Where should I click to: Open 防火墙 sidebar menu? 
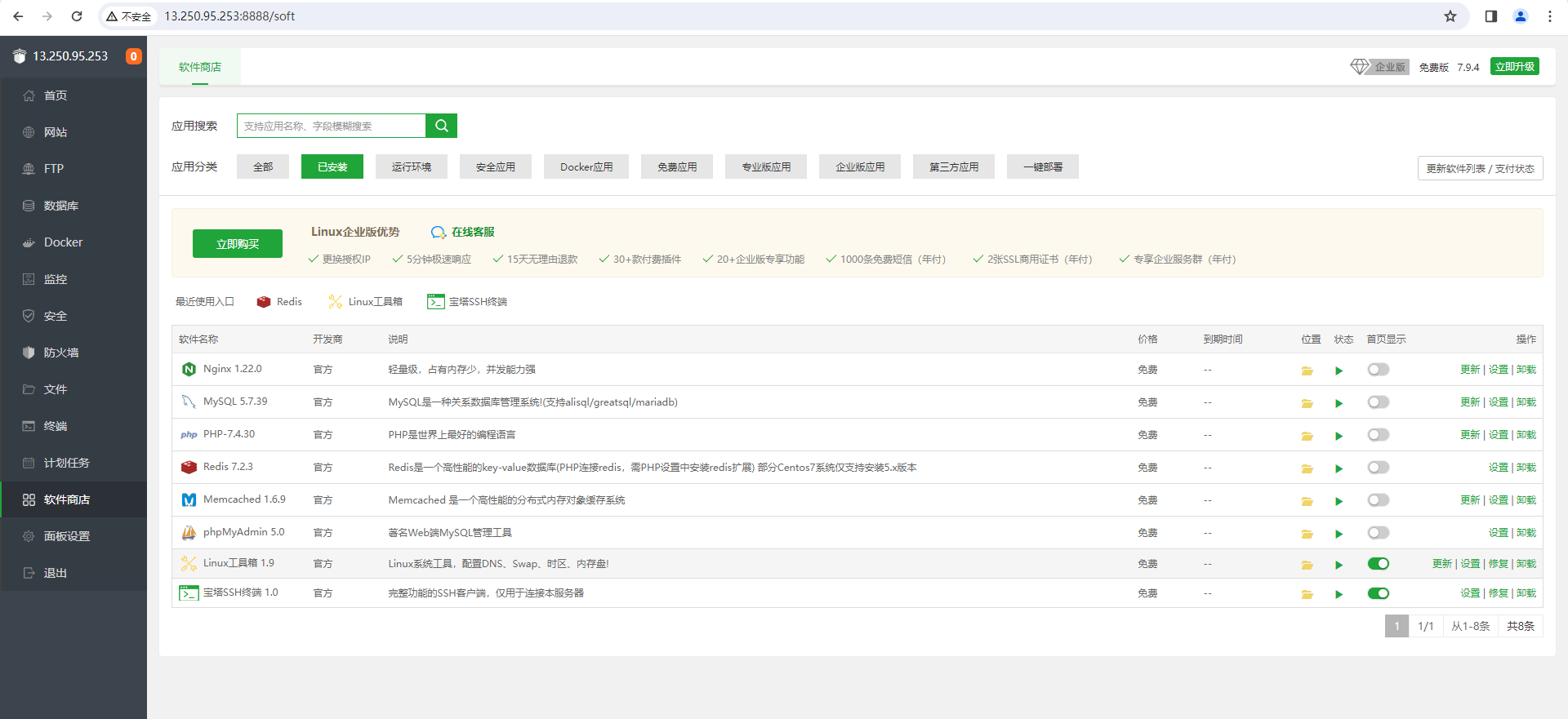(73, 353)
